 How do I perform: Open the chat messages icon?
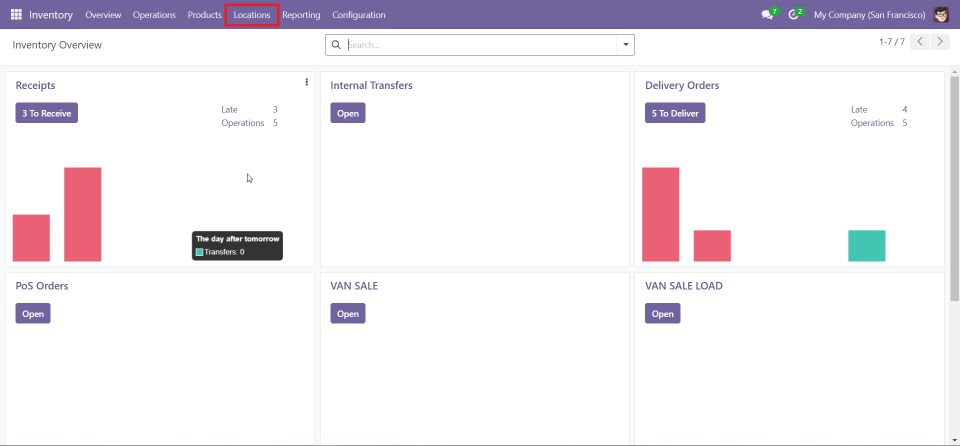tap(767, 15)
